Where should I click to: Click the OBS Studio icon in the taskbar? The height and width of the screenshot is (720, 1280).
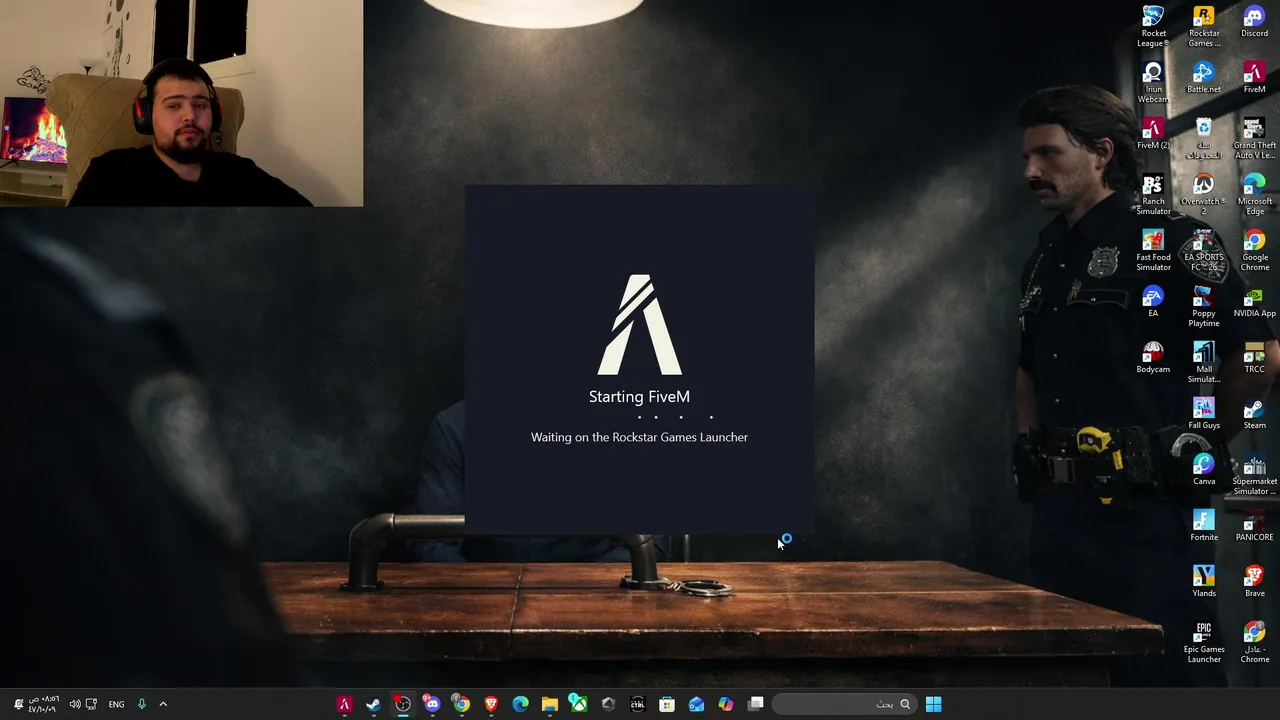(x=402, y=704)
